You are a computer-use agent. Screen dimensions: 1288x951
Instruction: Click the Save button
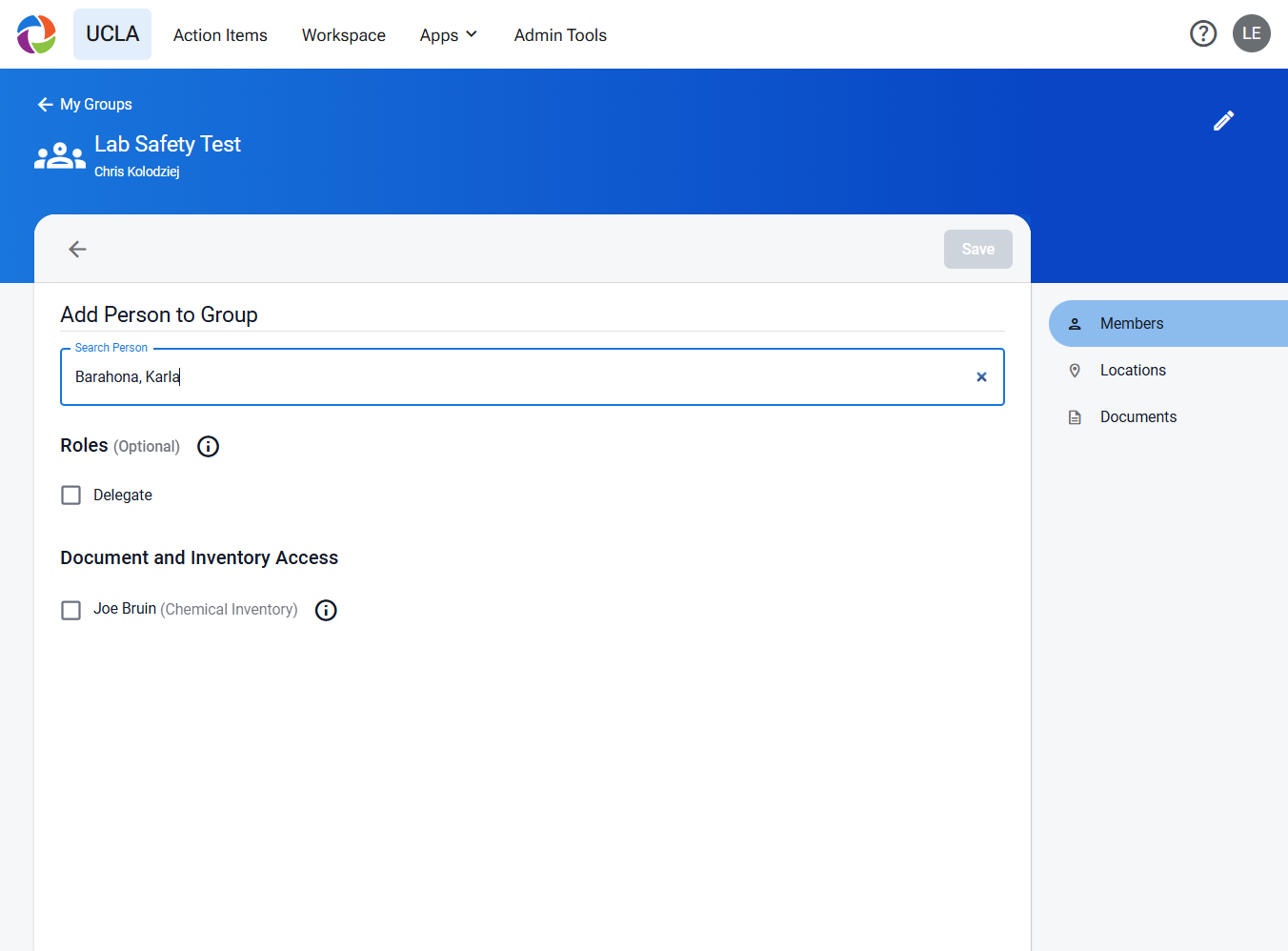pos(978,249)
